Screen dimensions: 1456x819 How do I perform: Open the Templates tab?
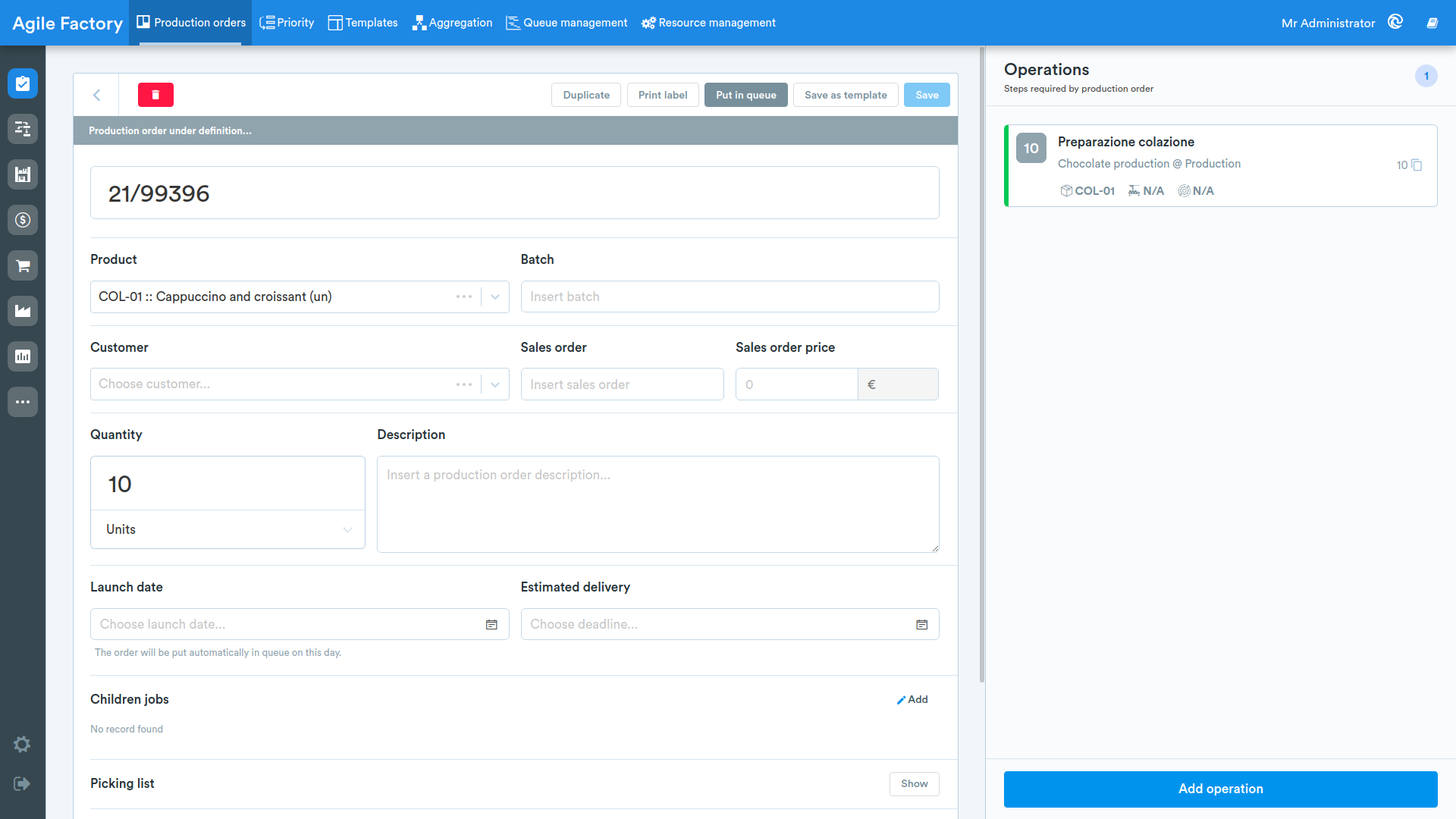click(363, 23)
